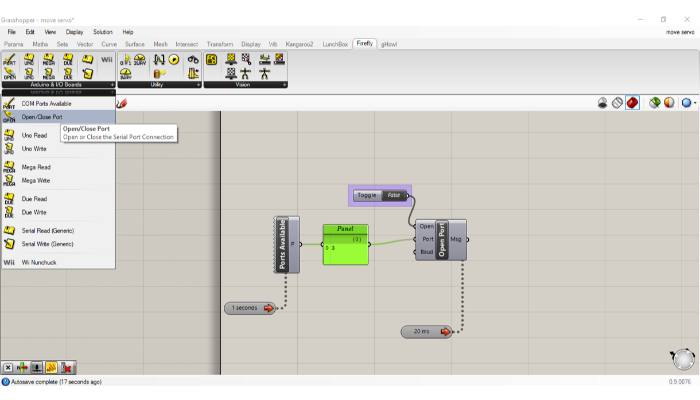Toggle red shaded preview mode icon

tap(632, 103)
